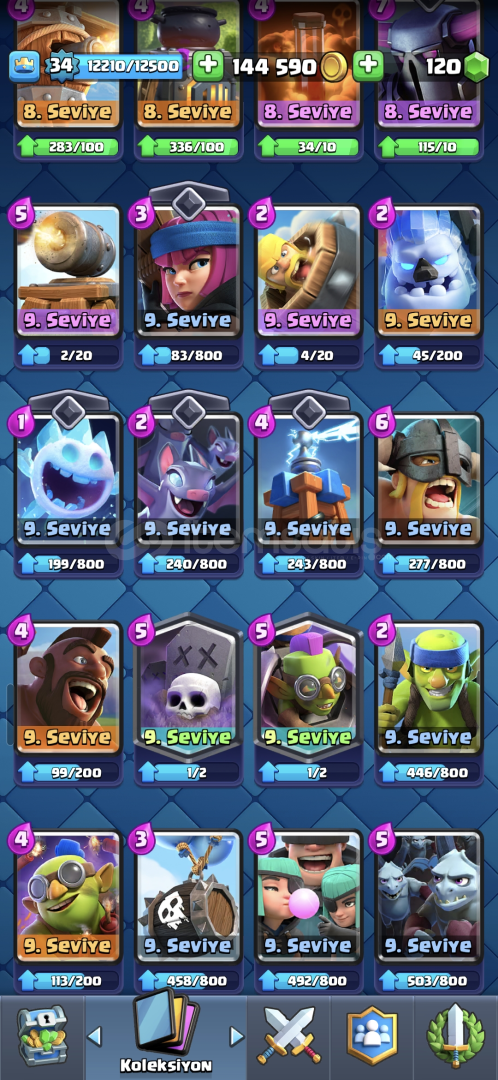Select the Hog Rider card
This screenshot has height=1080, width=498.
pos(68,691)
